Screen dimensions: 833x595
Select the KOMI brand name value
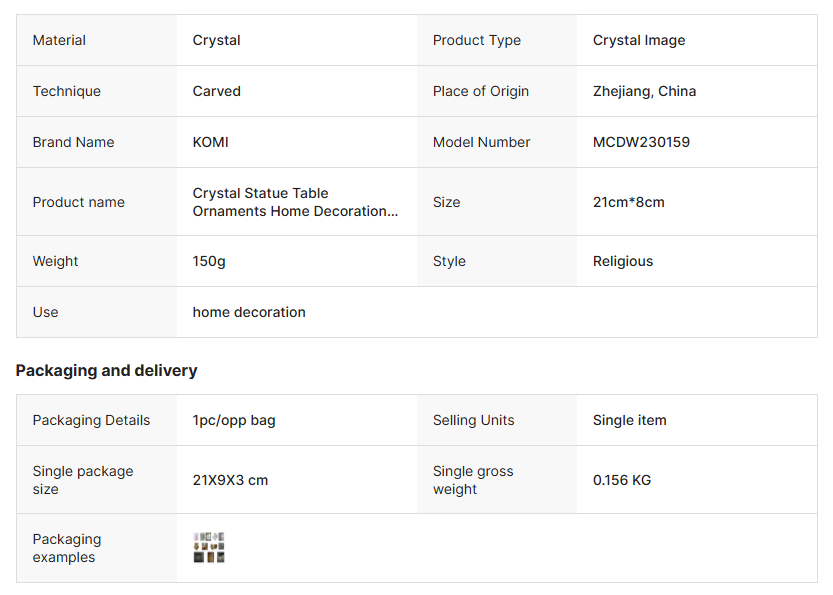(210, 142)
